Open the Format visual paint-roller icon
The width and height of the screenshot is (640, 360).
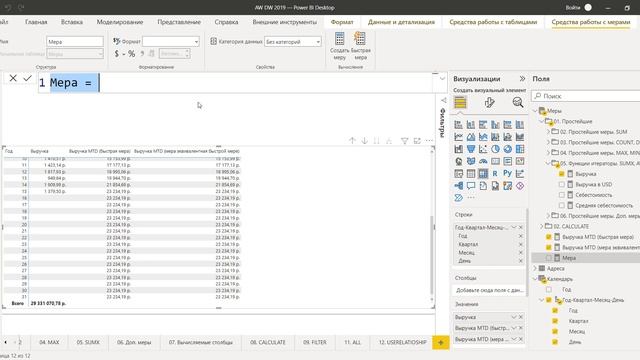[x=489, y=102]
